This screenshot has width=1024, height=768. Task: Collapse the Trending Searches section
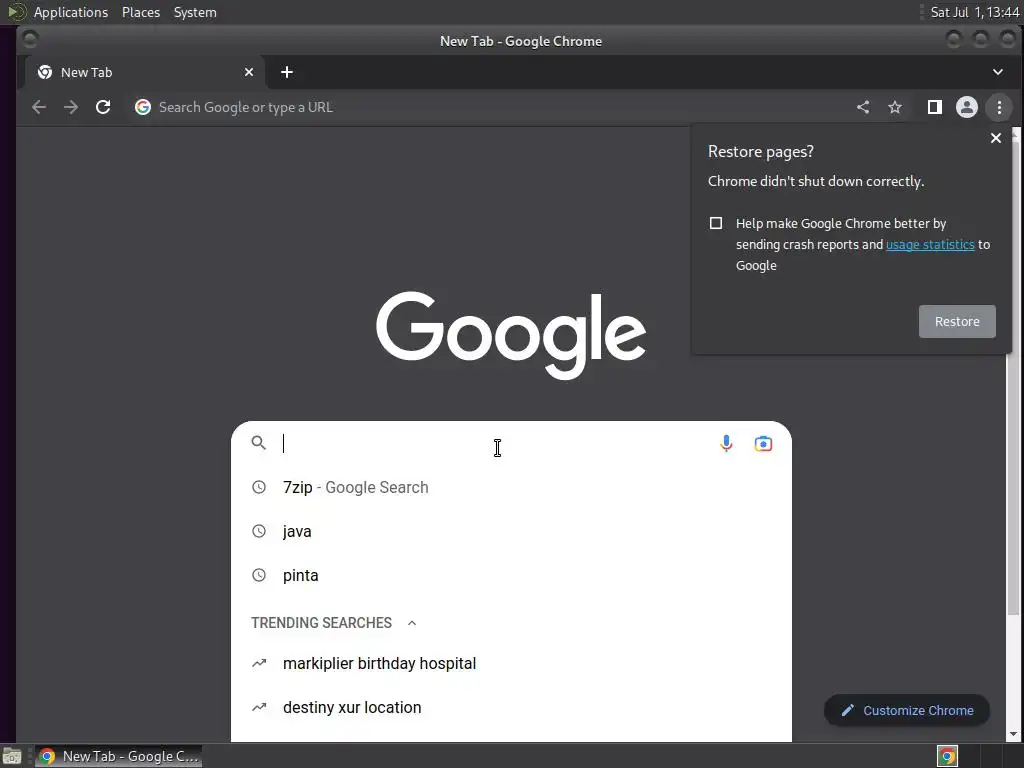[x=411, y=623]
